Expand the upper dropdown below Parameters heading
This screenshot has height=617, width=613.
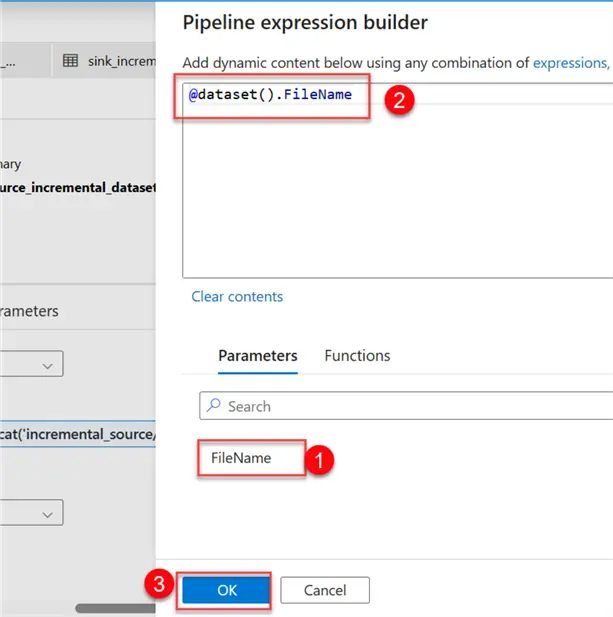(47, 367)
